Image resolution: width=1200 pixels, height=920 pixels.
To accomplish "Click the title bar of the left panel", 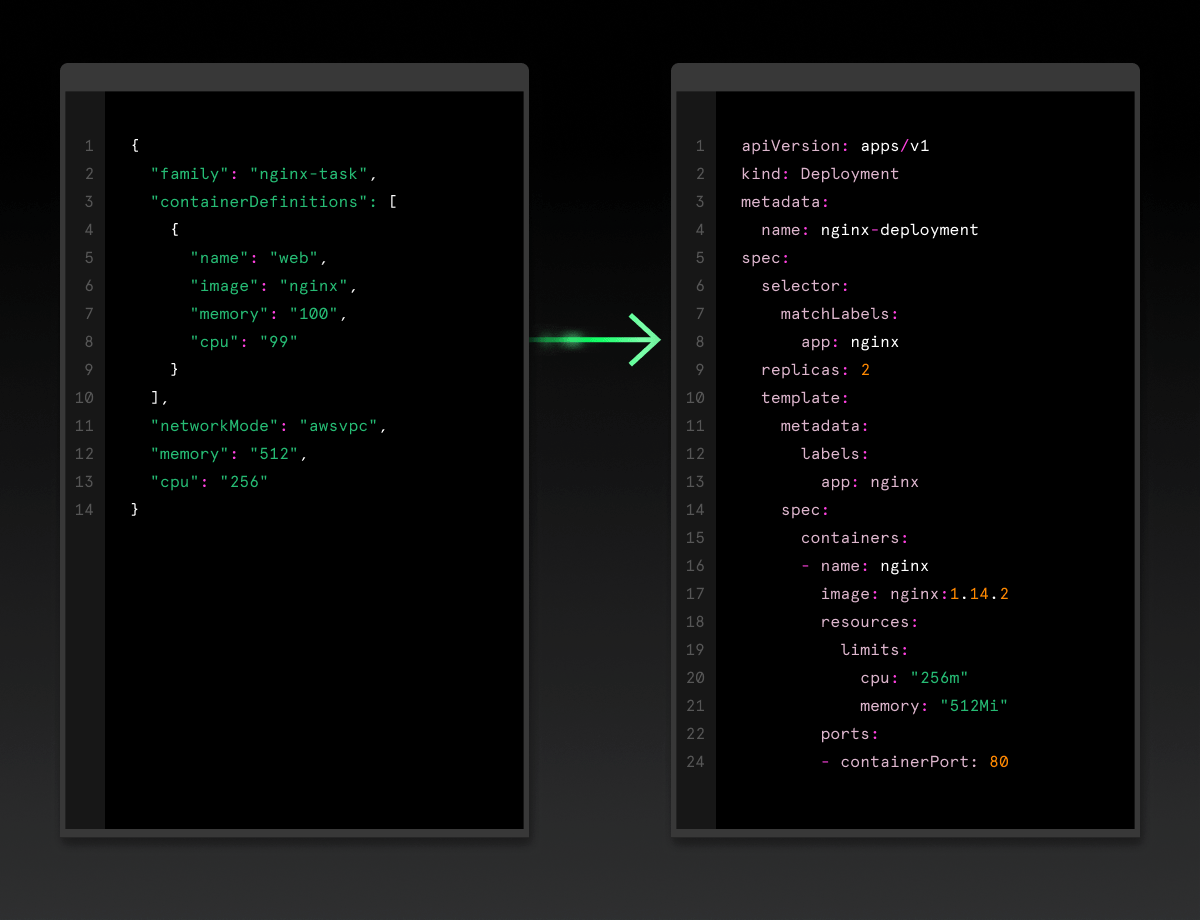I will (294, 77).
